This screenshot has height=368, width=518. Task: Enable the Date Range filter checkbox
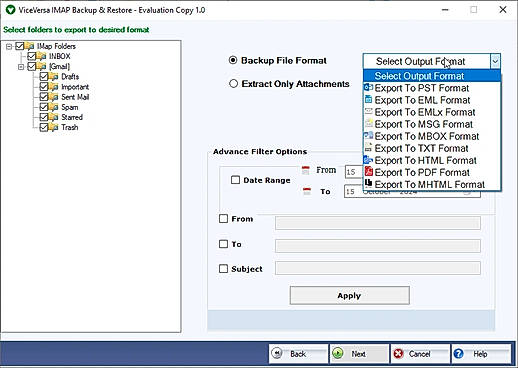click(x=235, y=180)
